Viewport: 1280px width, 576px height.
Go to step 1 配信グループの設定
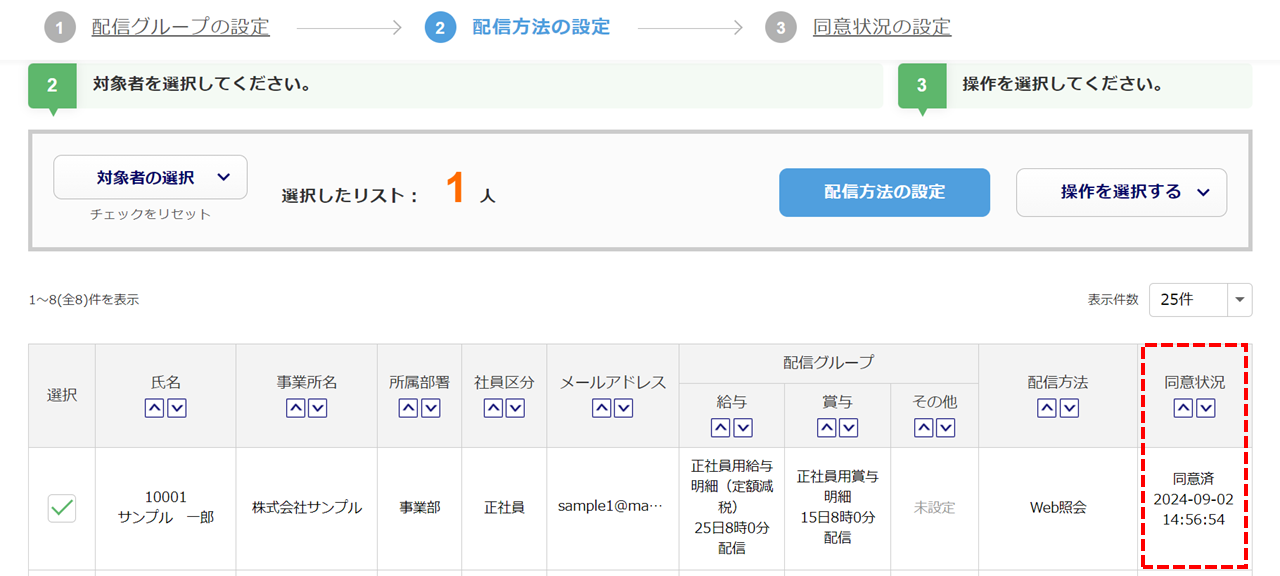(180, 27)
